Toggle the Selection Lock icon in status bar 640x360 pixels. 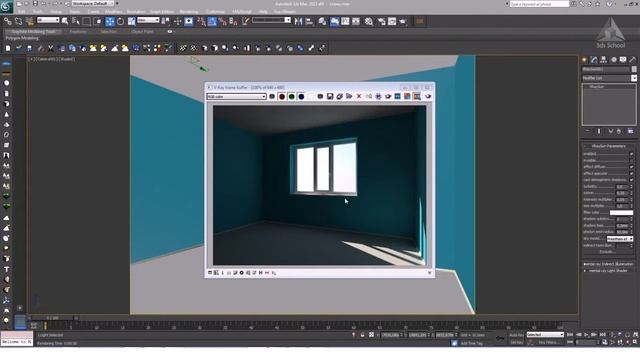(x=362, y=335)
